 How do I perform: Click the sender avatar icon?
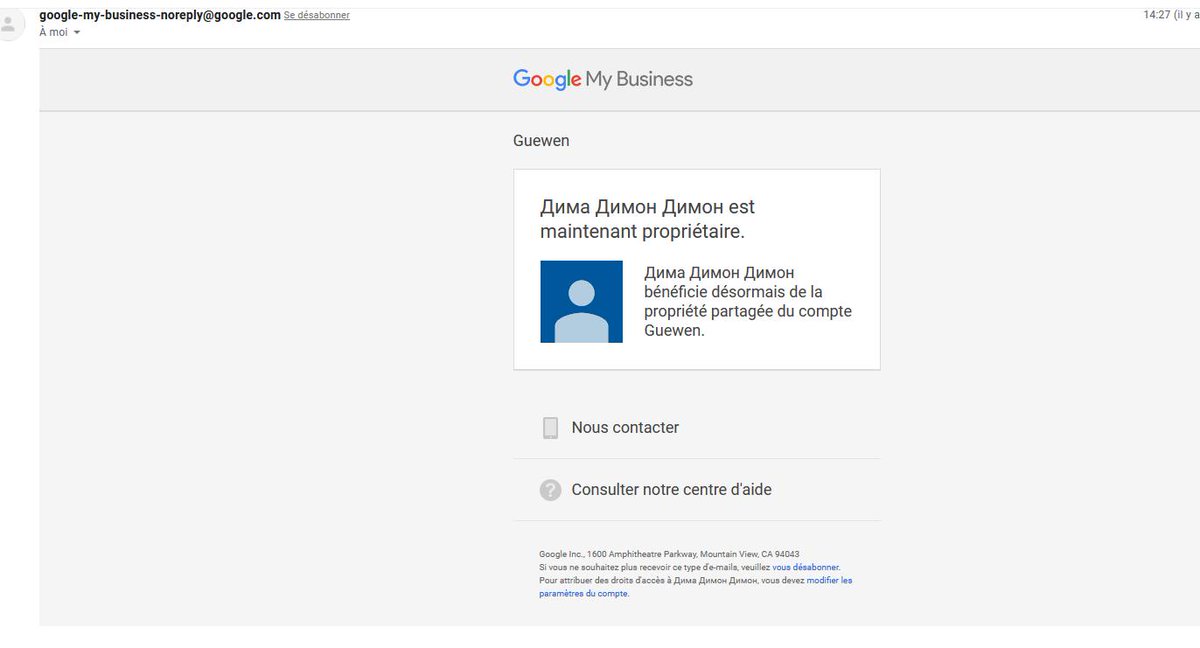10,23
